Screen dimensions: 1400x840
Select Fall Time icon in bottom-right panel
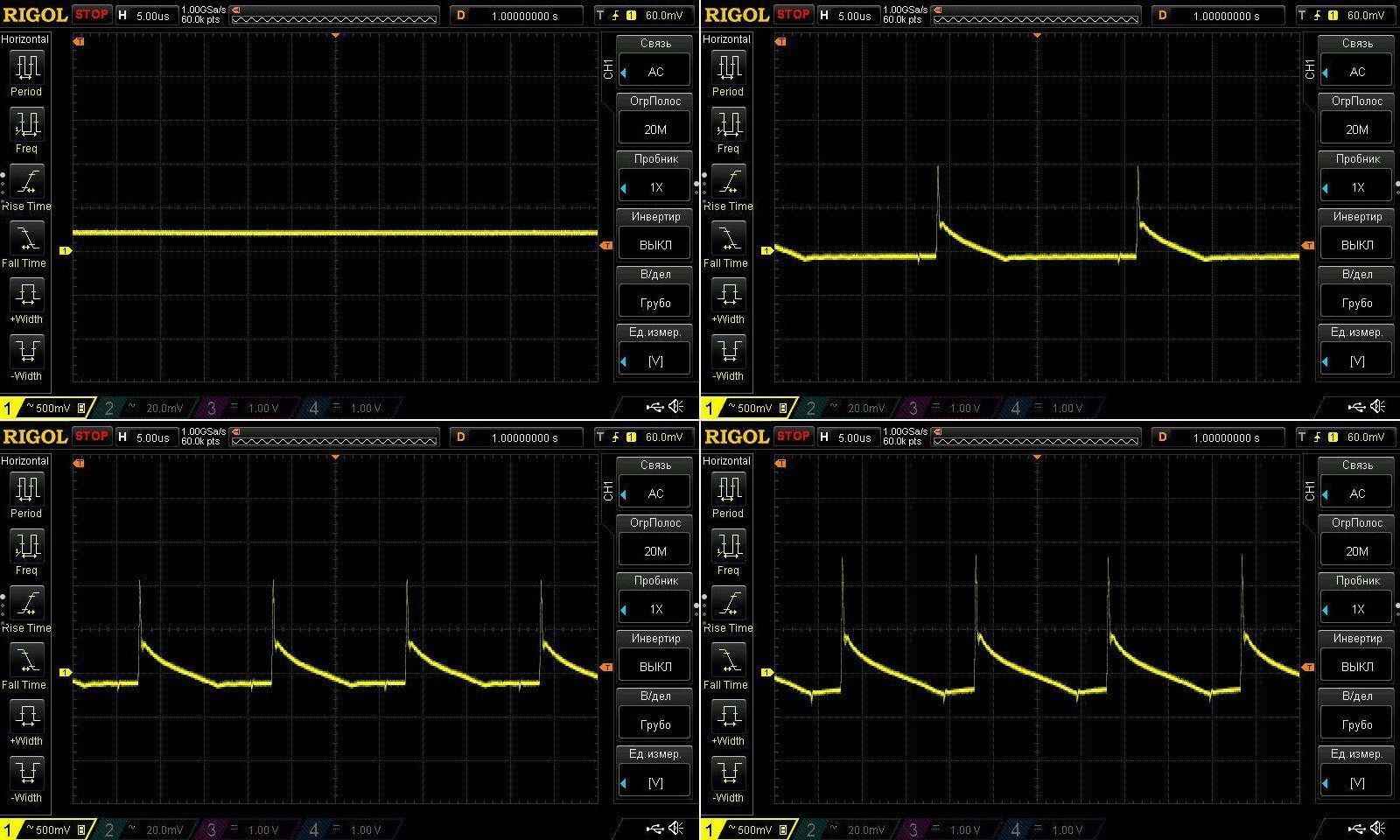pyautogui.click(x=728, y=661)
